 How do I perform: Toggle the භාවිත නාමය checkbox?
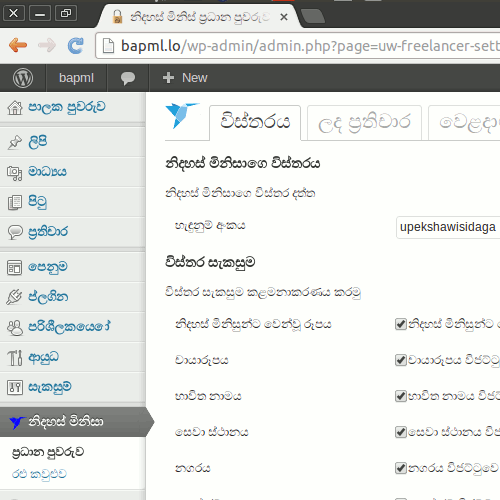pos(401,396)
